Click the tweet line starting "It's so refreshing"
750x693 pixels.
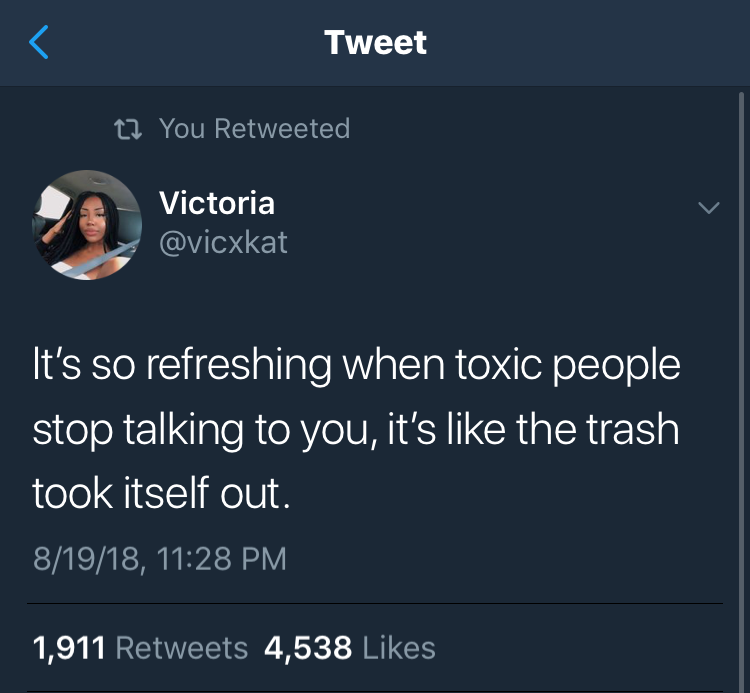[x=356, y=365]
